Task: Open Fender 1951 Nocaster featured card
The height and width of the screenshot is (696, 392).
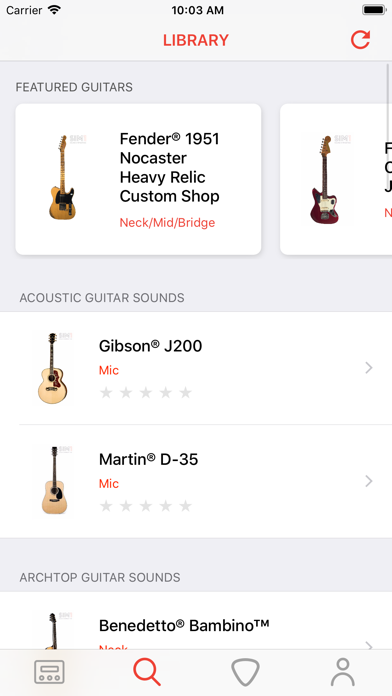Action: coord(138,179)
